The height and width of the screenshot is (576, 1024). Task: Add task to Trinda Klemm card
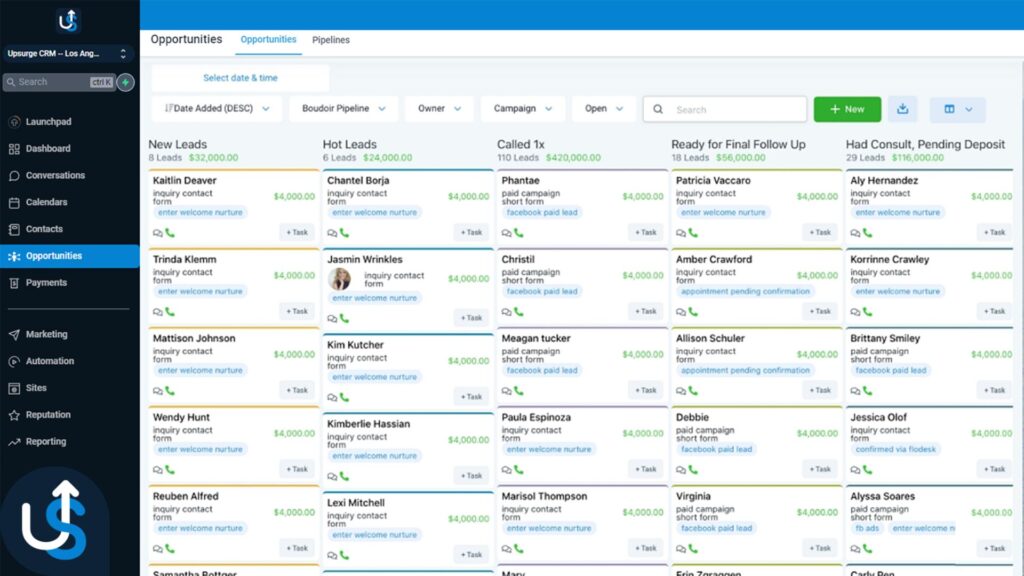point(296,312)
